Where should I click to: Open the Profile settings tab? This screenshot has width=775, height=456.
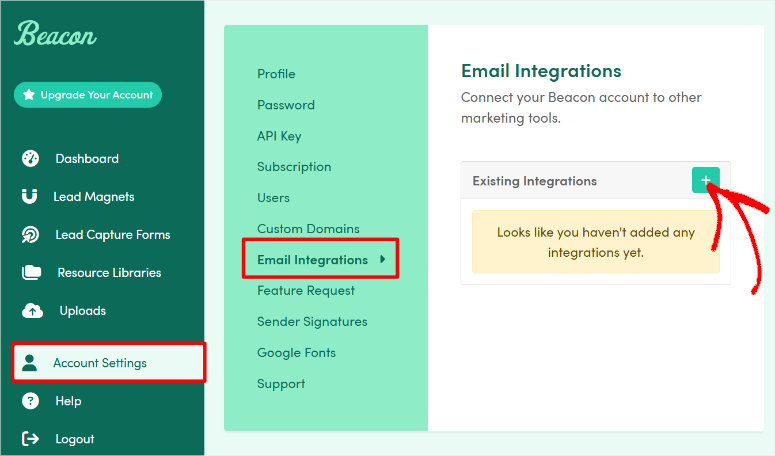[276, 74]
